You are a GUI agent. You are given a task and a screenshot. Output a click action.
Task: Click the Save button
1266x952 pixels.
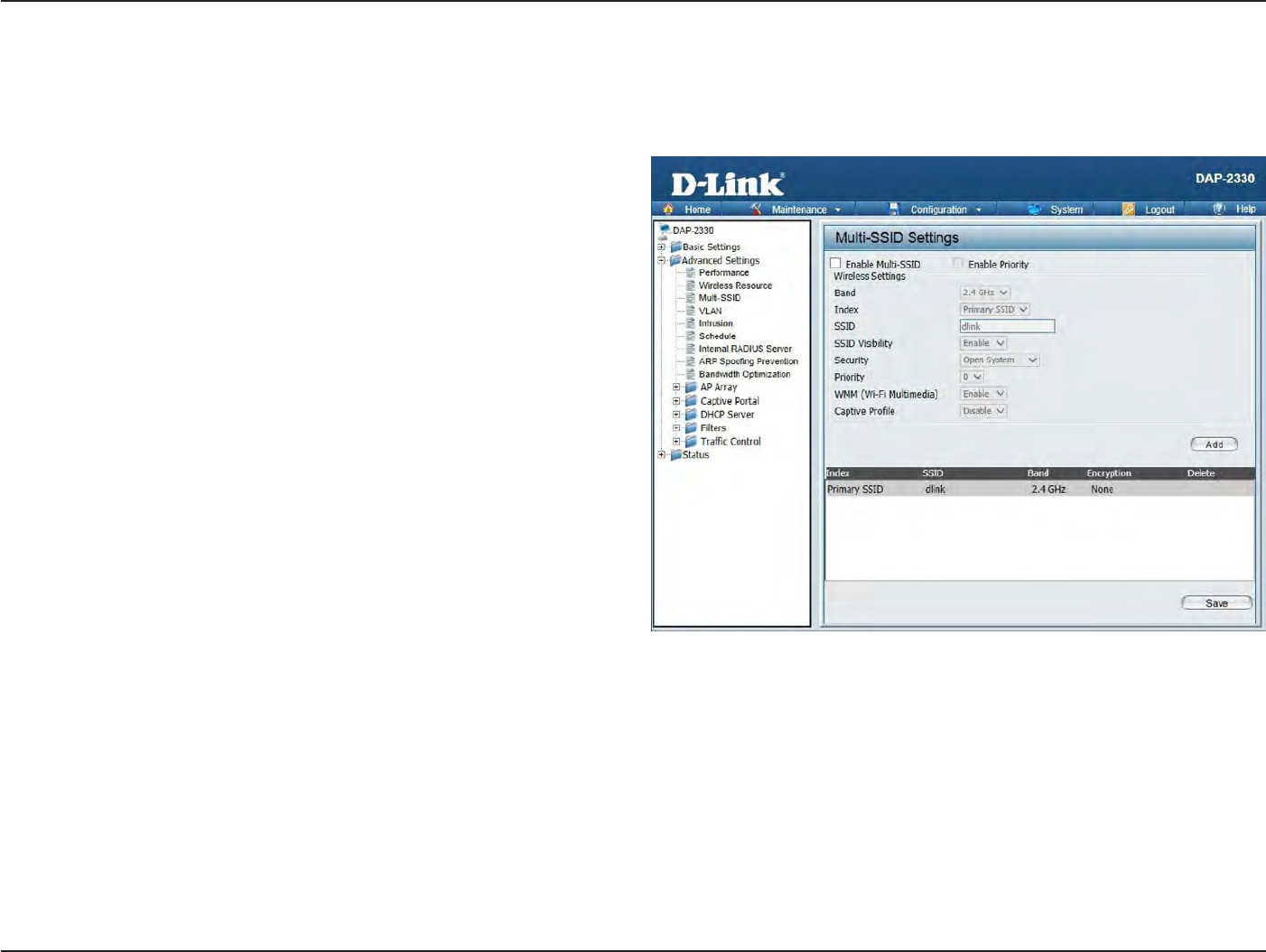1216,603
